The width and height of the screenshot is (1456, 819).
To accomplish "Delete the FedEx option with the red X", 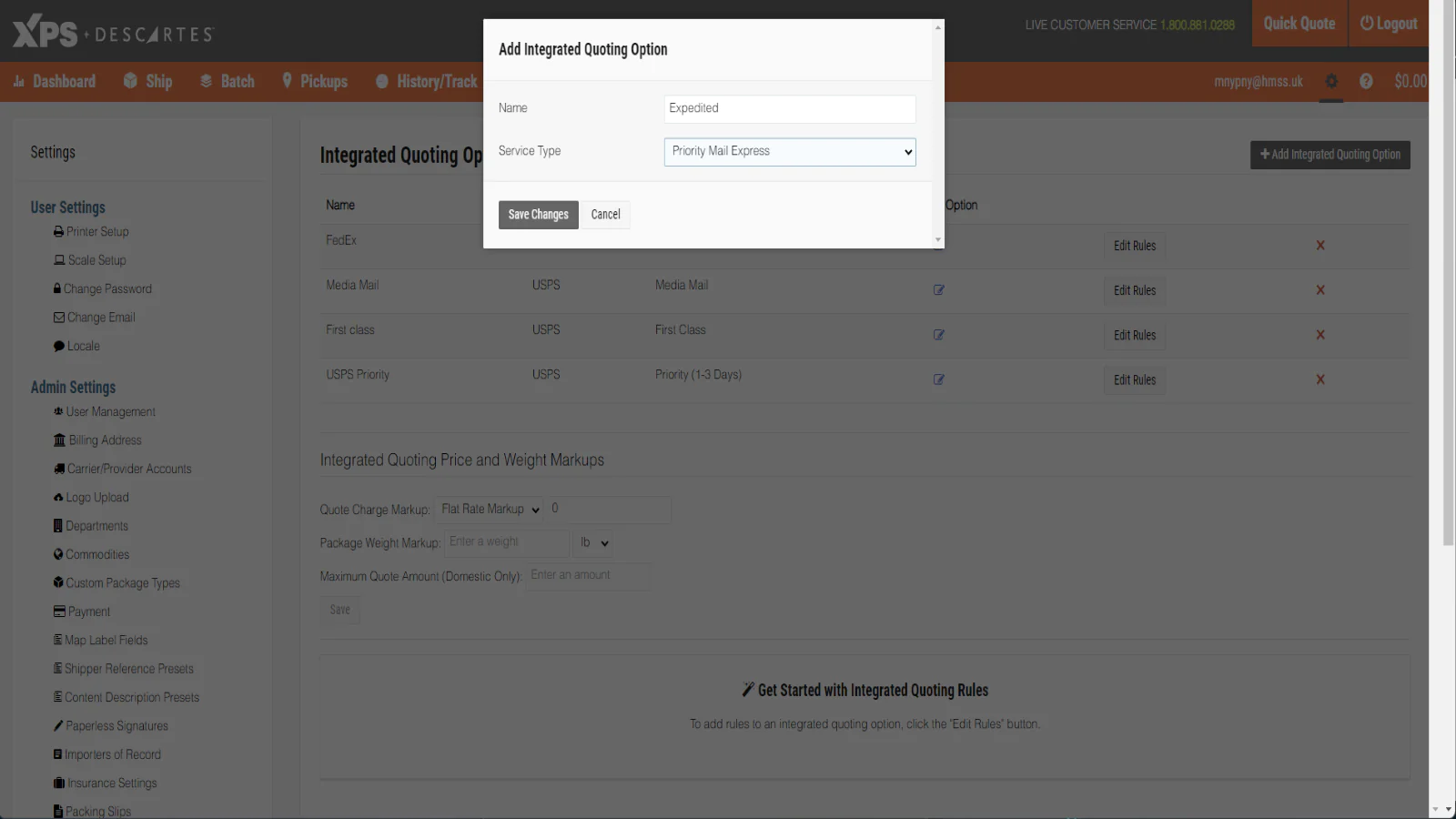I will coord(1320,245).
